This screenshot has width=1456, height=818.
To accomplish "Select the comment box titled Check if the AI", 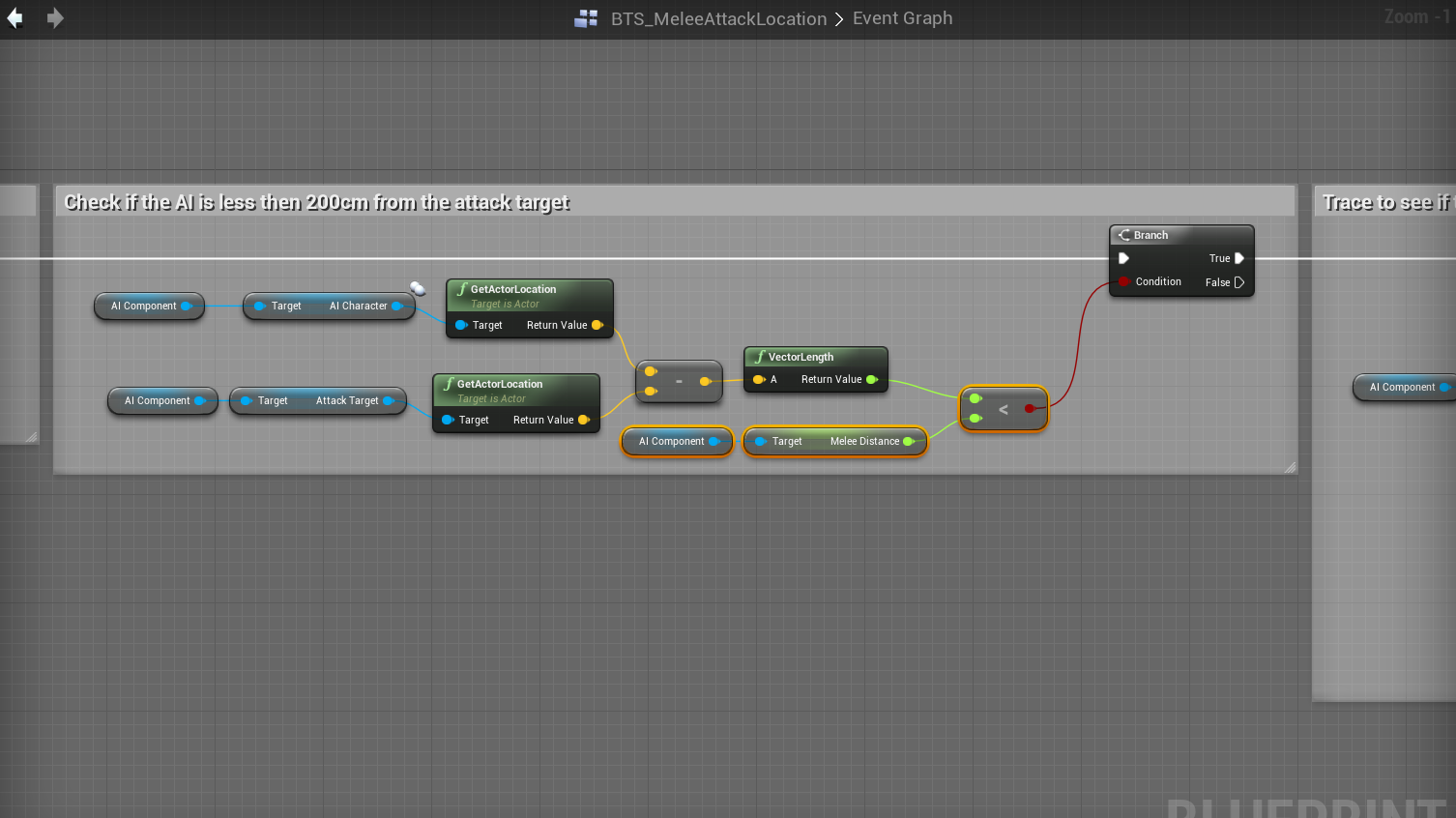I will pos(316,202).
